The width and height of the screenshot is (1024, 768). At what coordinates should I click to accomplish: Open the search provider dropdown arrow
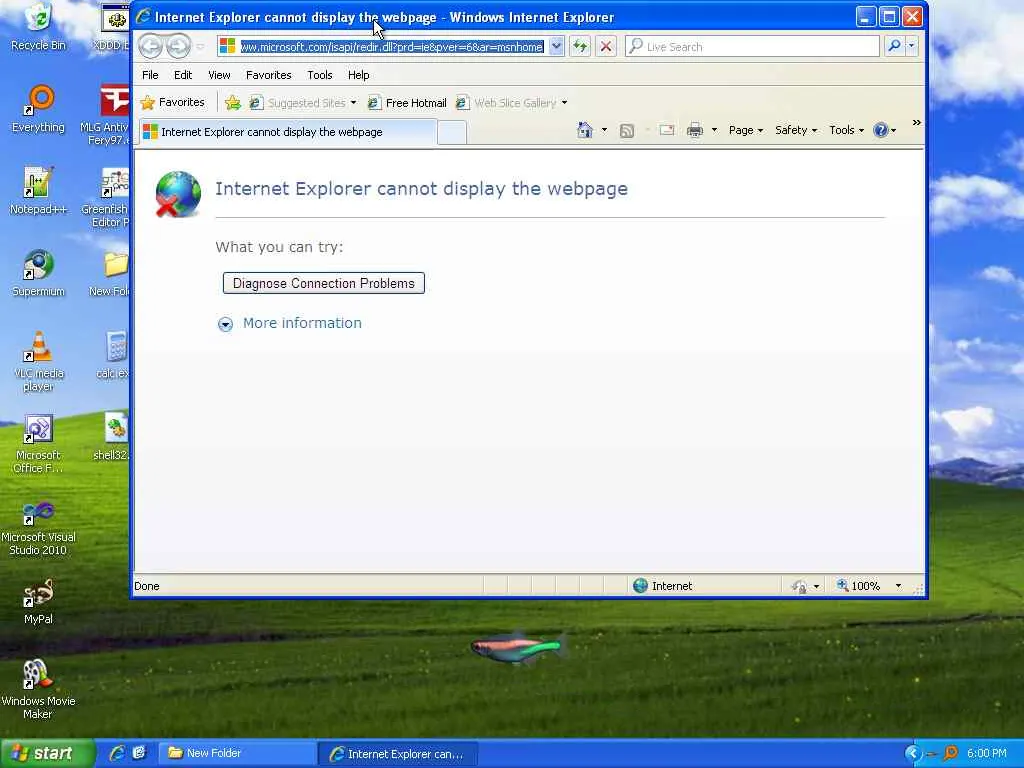[x=912, y=46]
